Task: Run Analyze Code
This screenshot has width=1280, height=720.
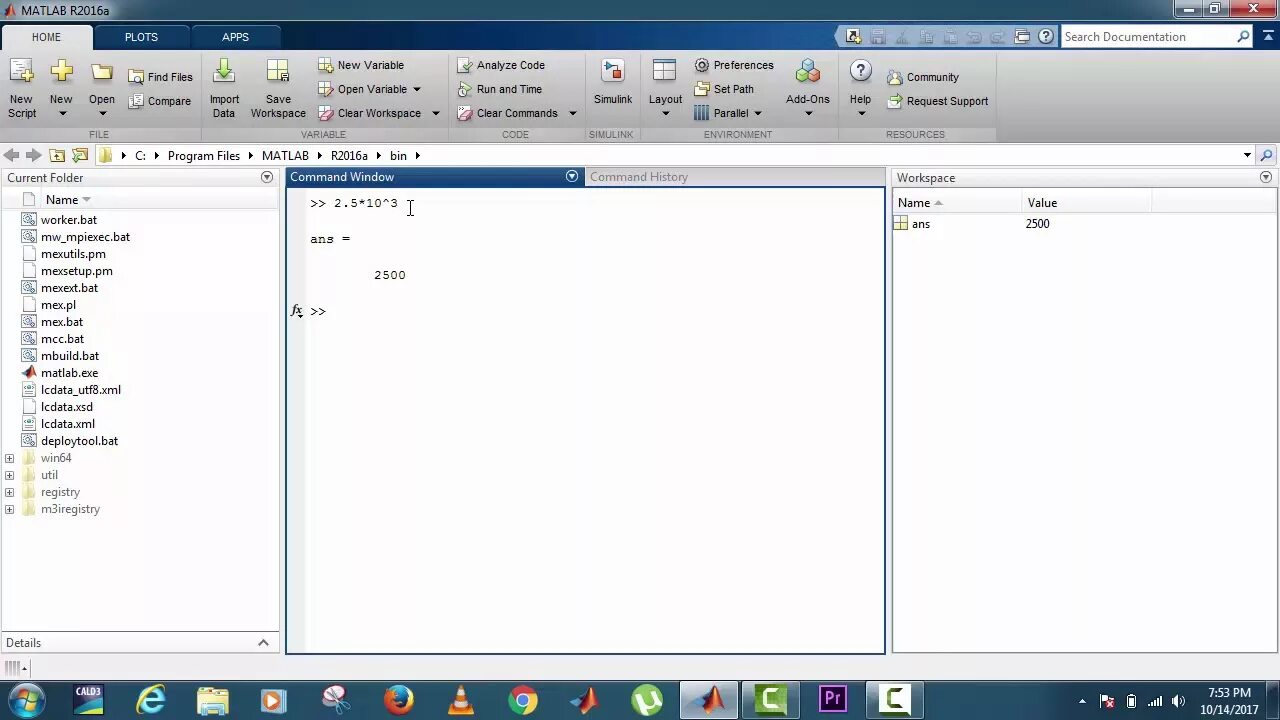Action: (x=501, y=65)
